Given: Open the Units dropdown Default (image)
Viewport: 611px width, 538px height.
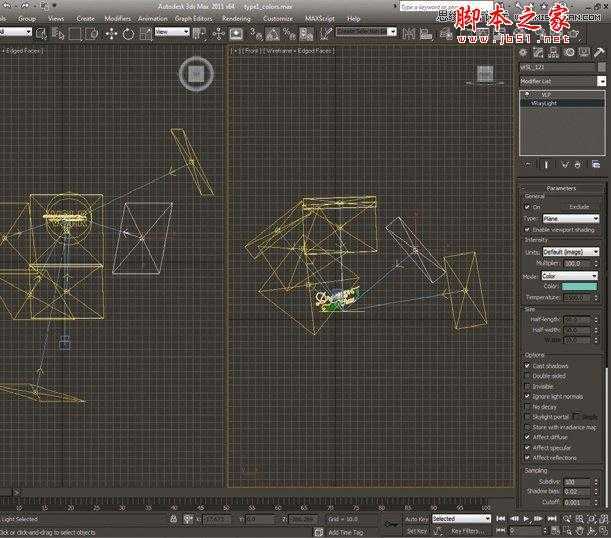Looking at the screenshot, I should tap(571, 252).
